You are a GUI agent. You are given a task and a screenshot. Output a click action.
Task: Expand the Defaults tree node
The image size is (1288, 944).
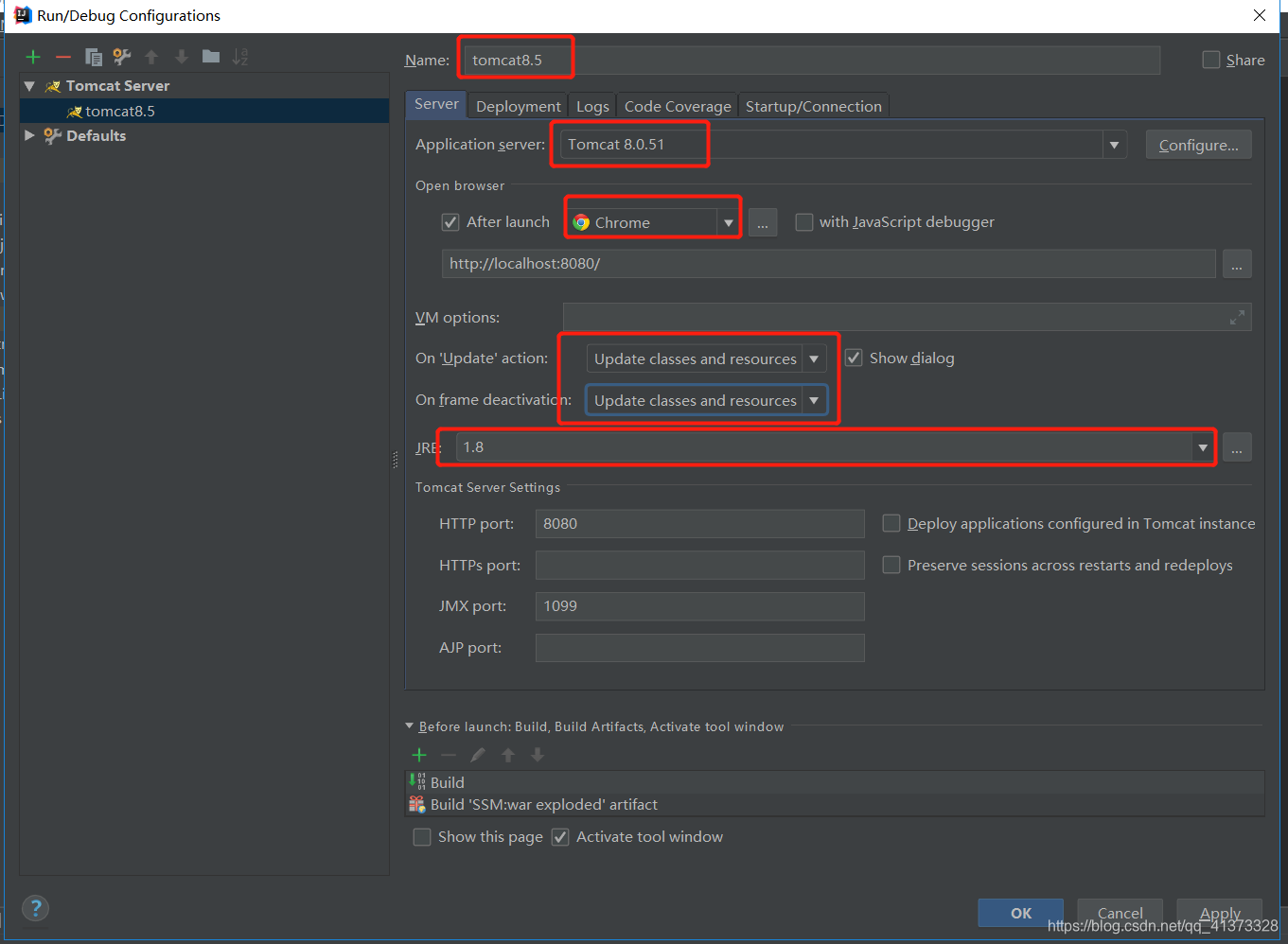[29, 136]
